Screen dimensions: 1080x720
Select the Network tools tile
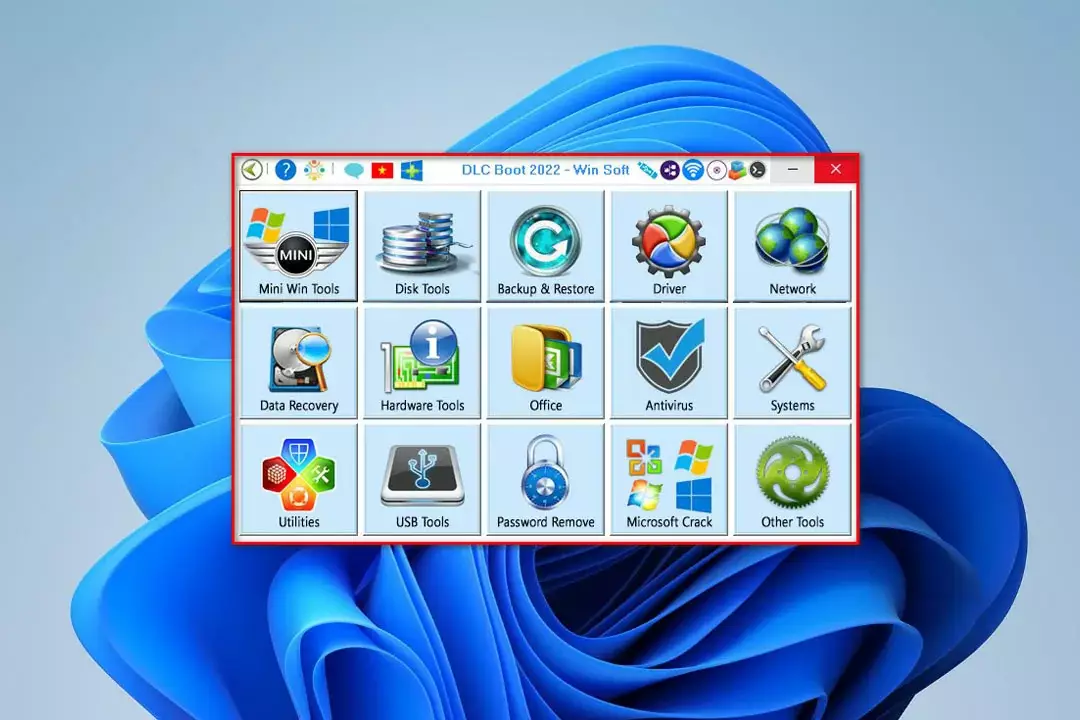792,246
